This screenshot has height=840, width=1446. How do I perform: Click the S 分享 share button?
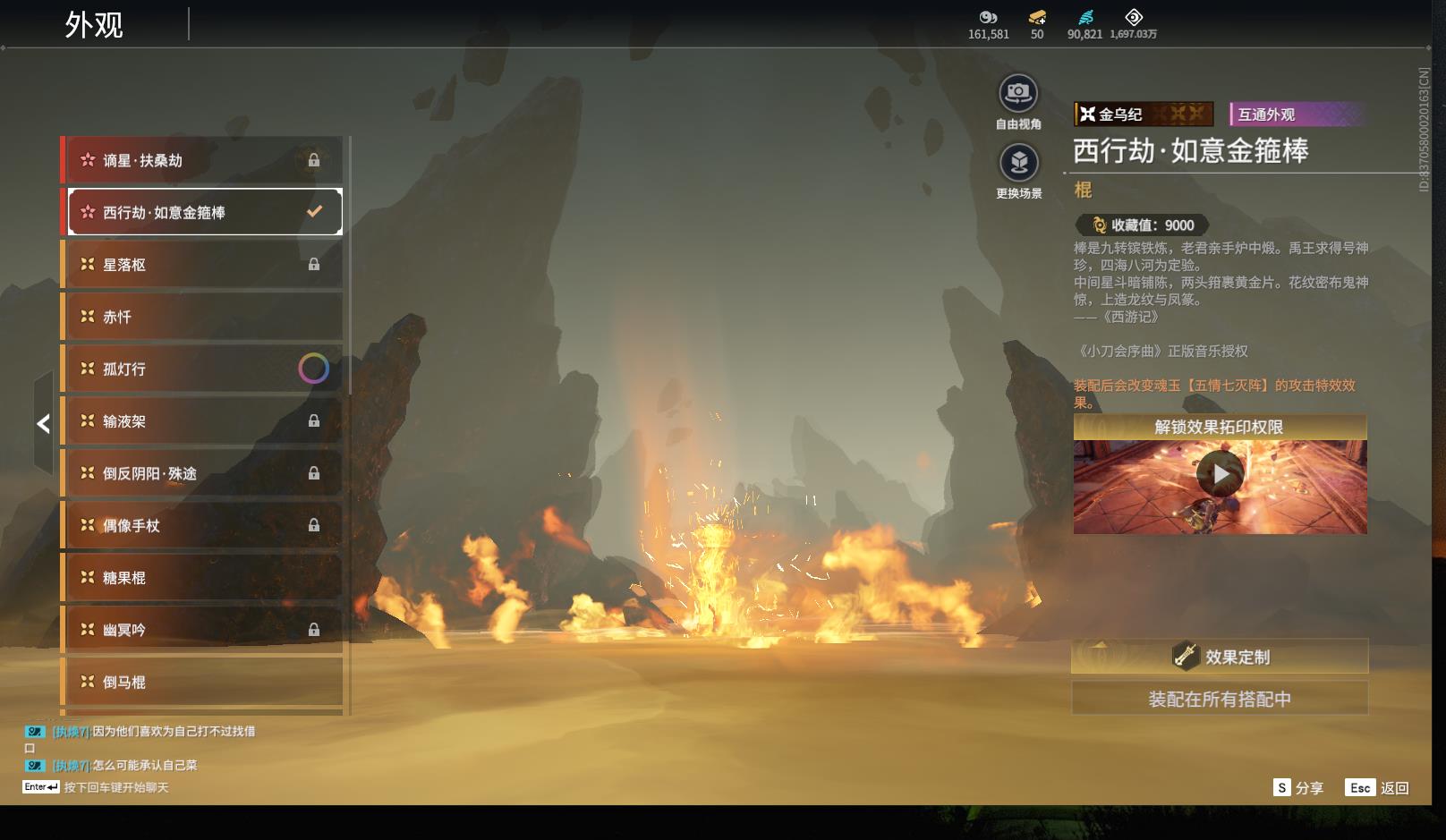point(1298,787)
